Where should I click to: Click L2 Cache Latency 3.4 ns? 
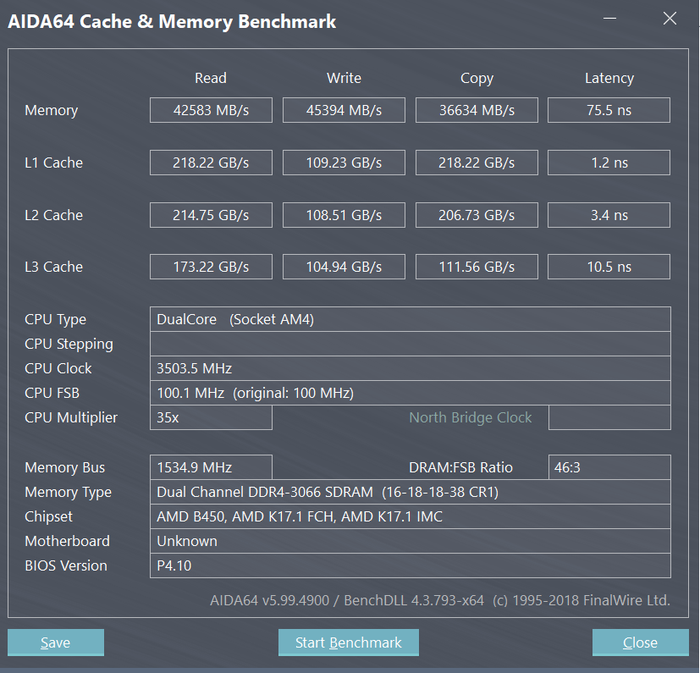pos(609,215)
